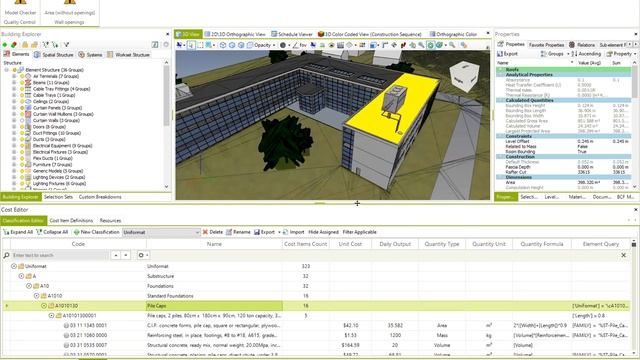Toggle visibility bulb for Air Terminals
The height and width of the screenshot is (360, 640).
pos(22,76)
